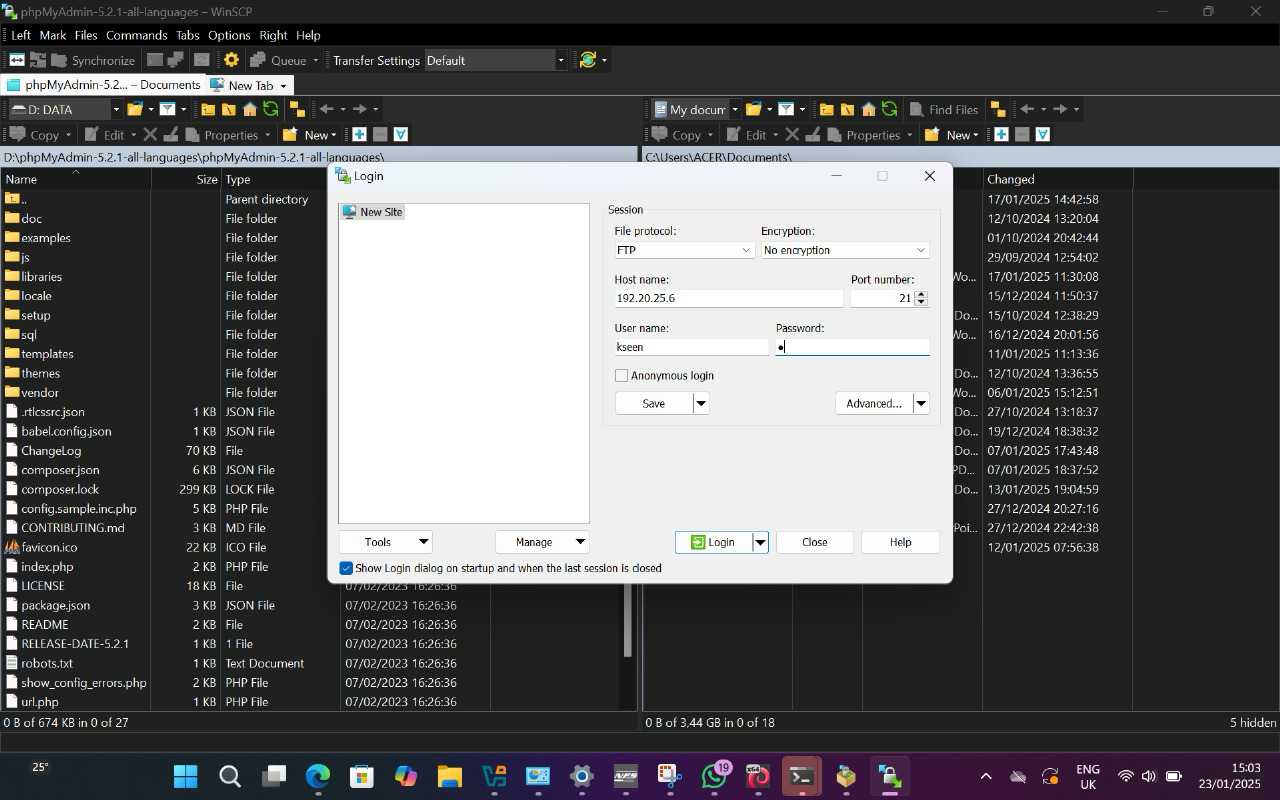Refresh the left panel directory listing
Image resolution: width=1280 pixels, height=800 pixels.
coord(270,109)
